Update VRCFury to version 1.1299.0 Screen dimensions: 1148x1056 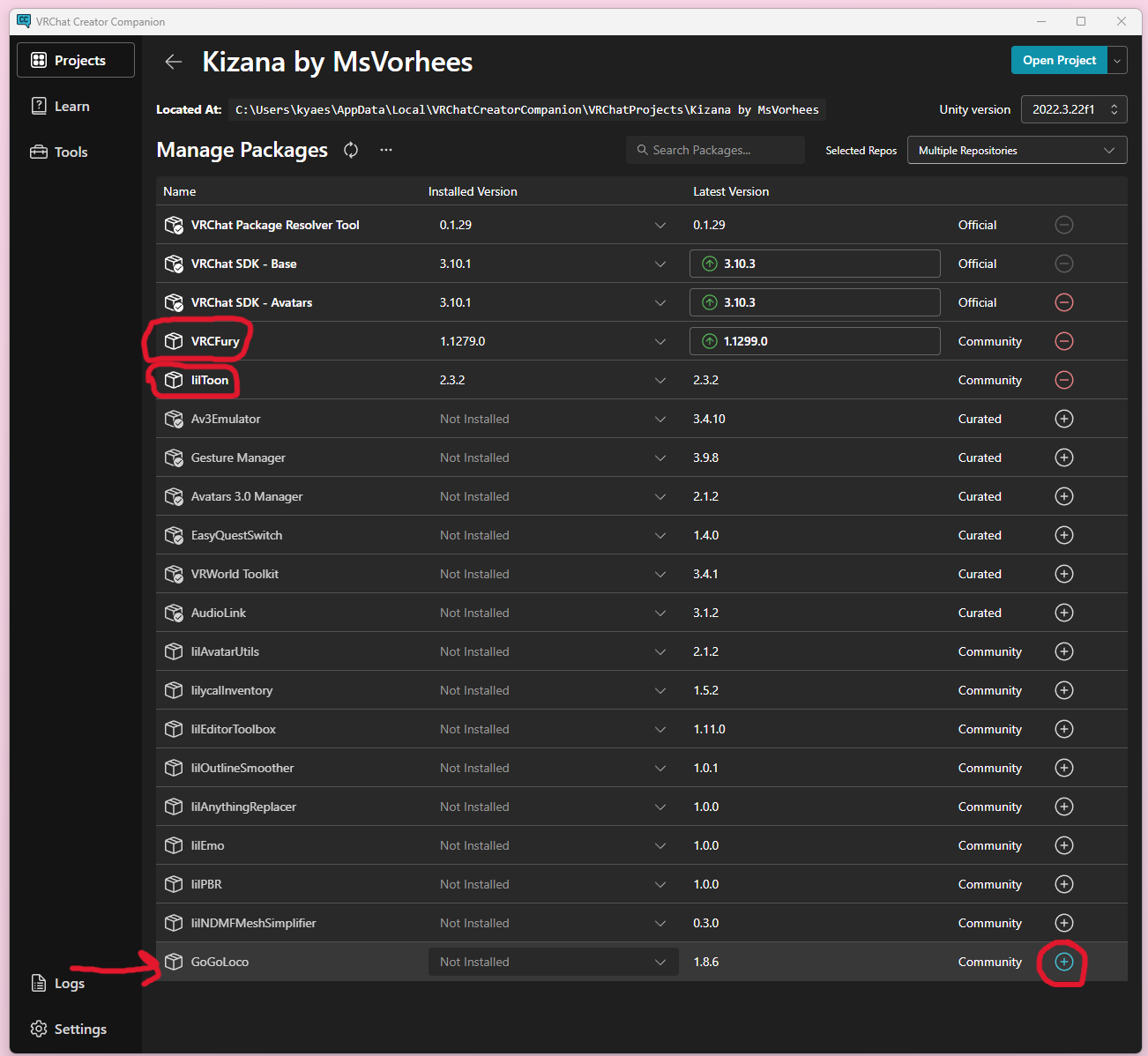pyautogui.click(x=815, y=341)
